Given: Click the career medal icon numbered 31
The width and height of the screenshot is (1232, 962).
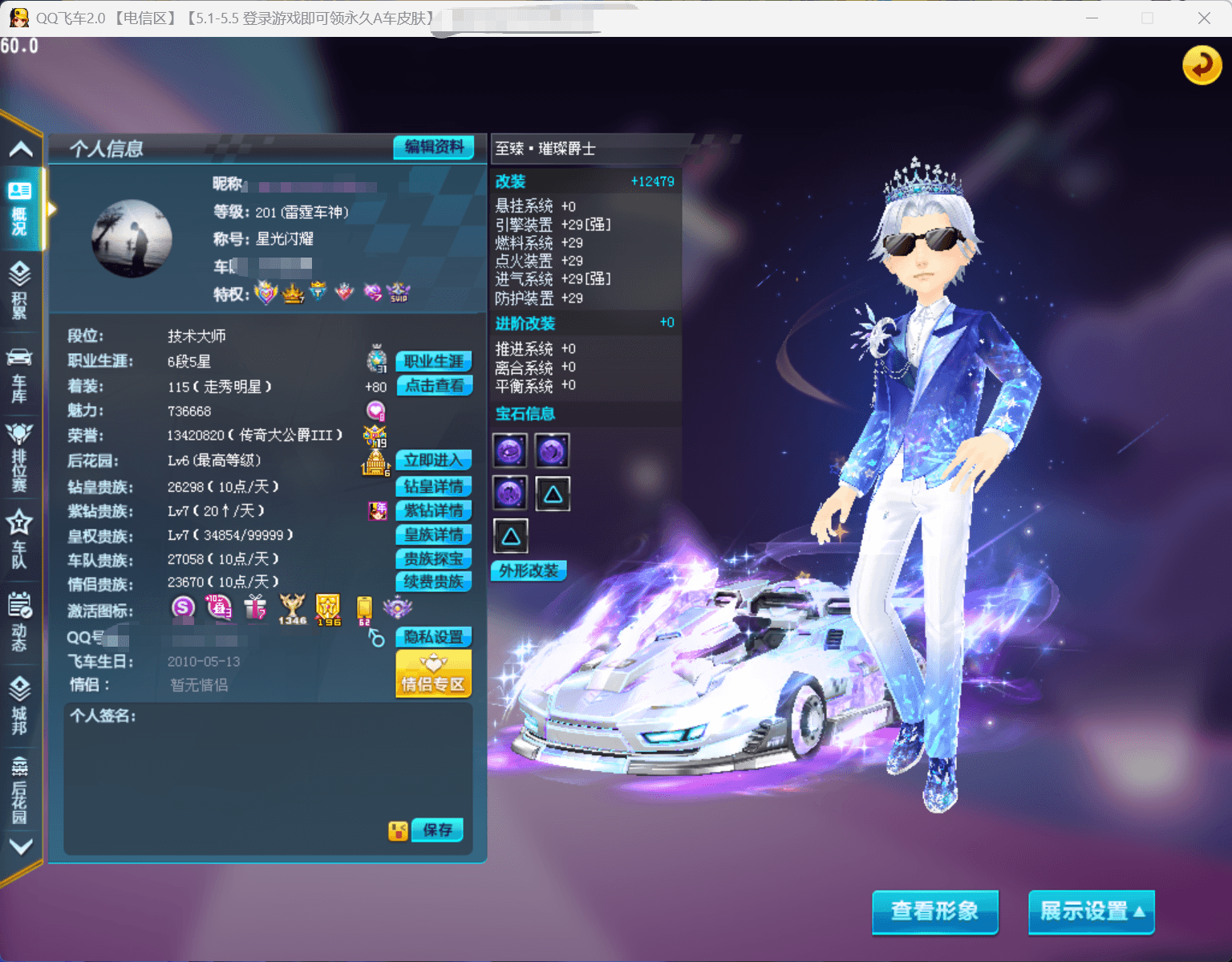Looking at the screenshot, I should click(x=377, y=359).
